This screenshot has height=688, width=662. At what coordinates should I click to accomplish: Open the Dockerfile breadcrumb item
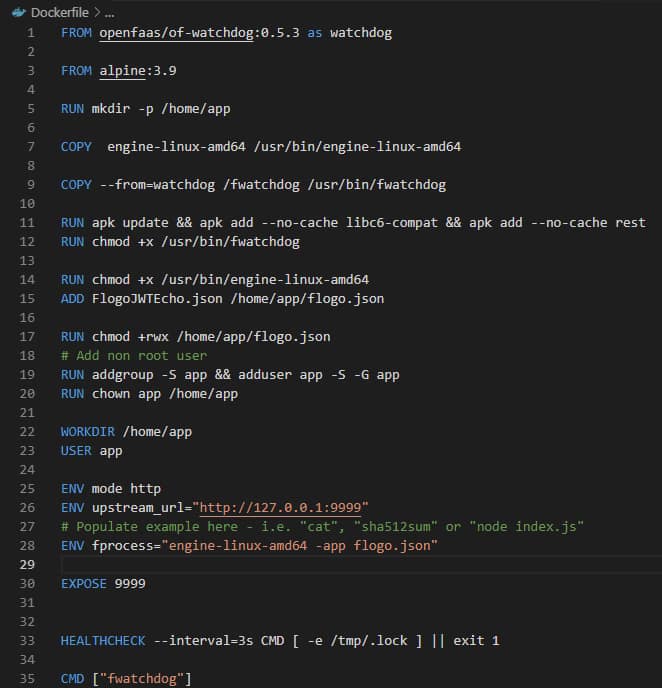coord(61,12)
